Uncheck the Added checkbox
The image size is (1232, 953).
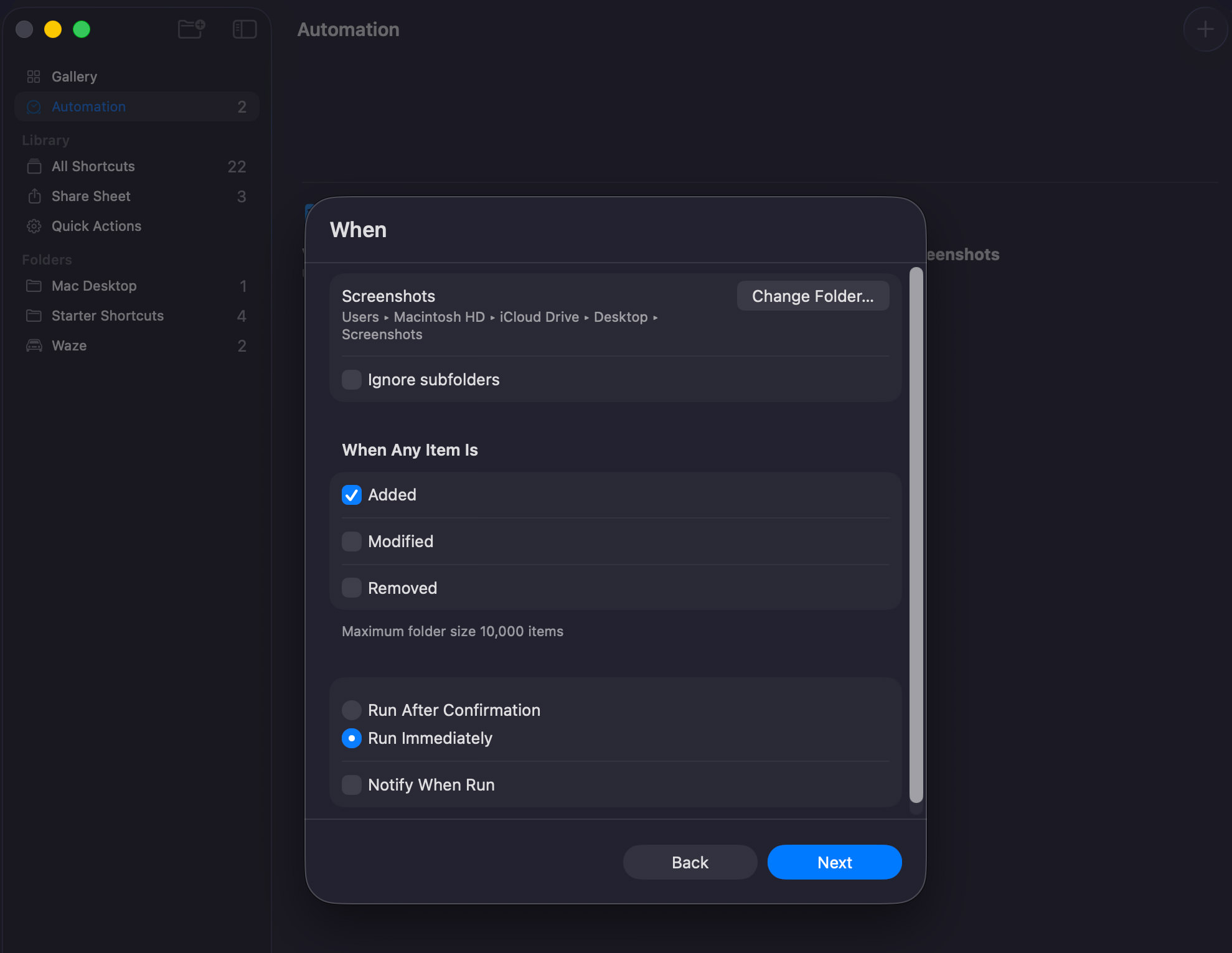pyautogui.click(x=351, y=494)
